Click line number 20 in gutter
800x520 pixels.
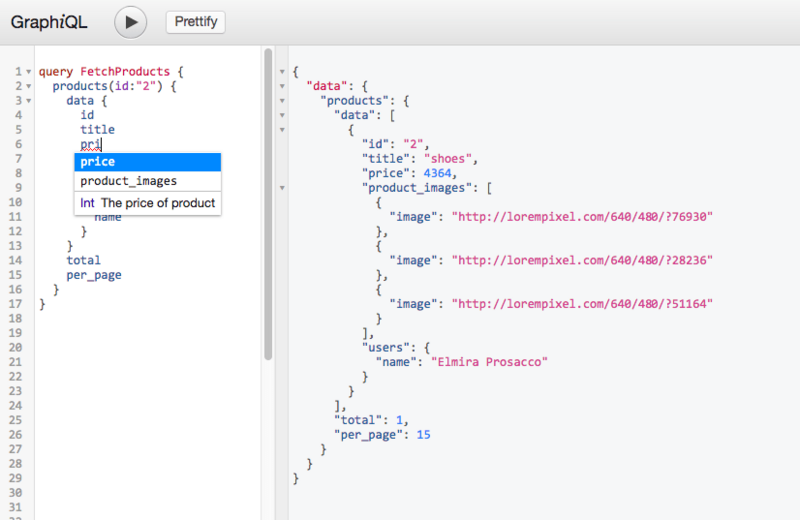15,348
